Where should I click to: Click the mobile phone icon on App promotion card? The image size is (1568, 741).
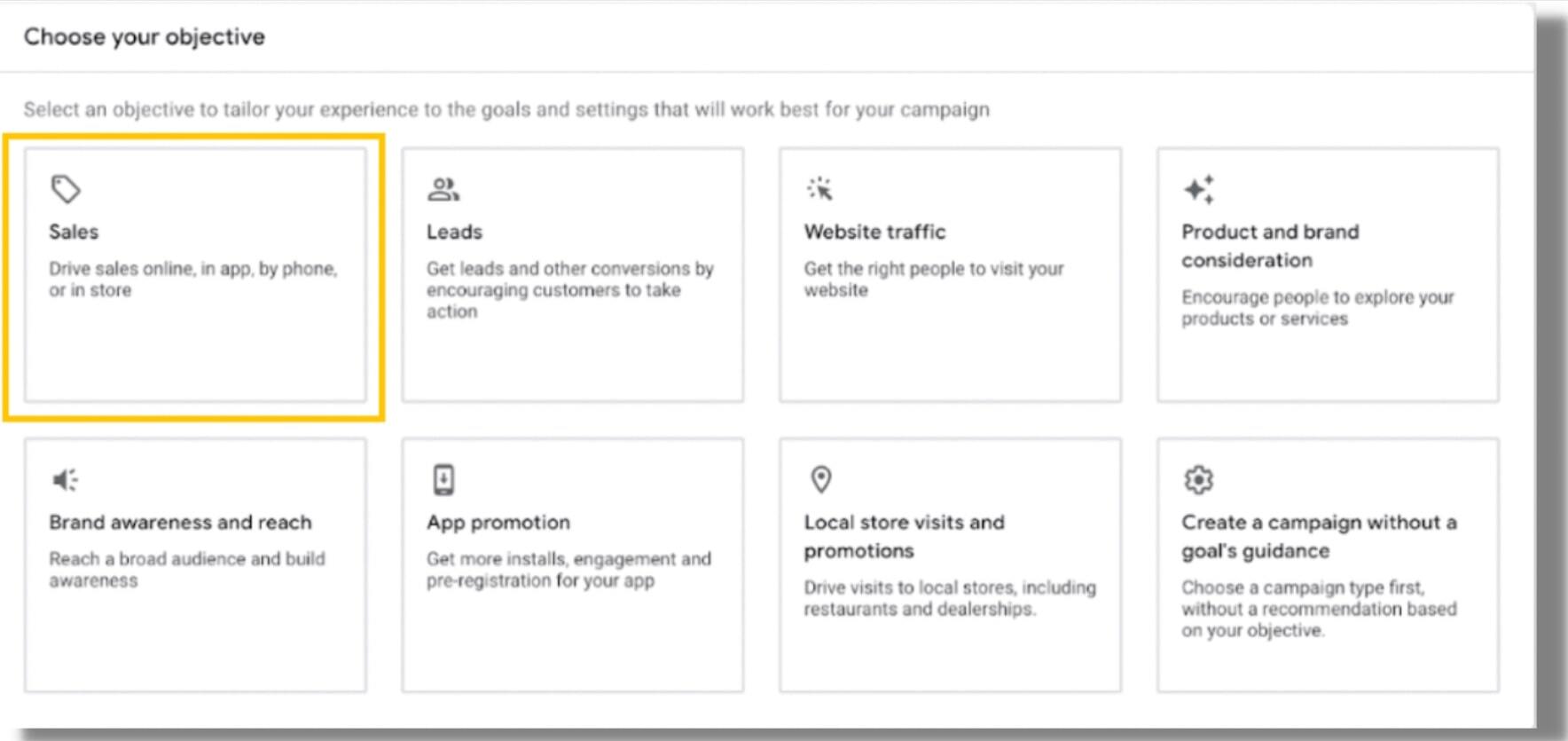(443, 477)
